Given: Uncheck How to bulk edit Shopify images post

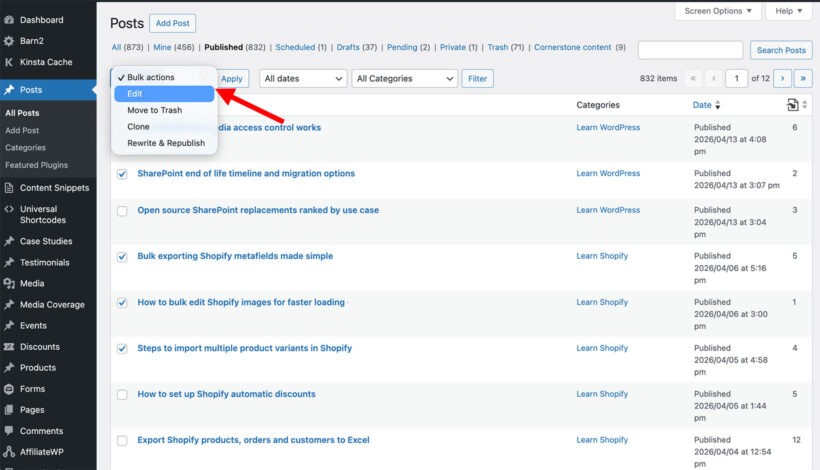Looking at the screenshot, I should point(122,303).
